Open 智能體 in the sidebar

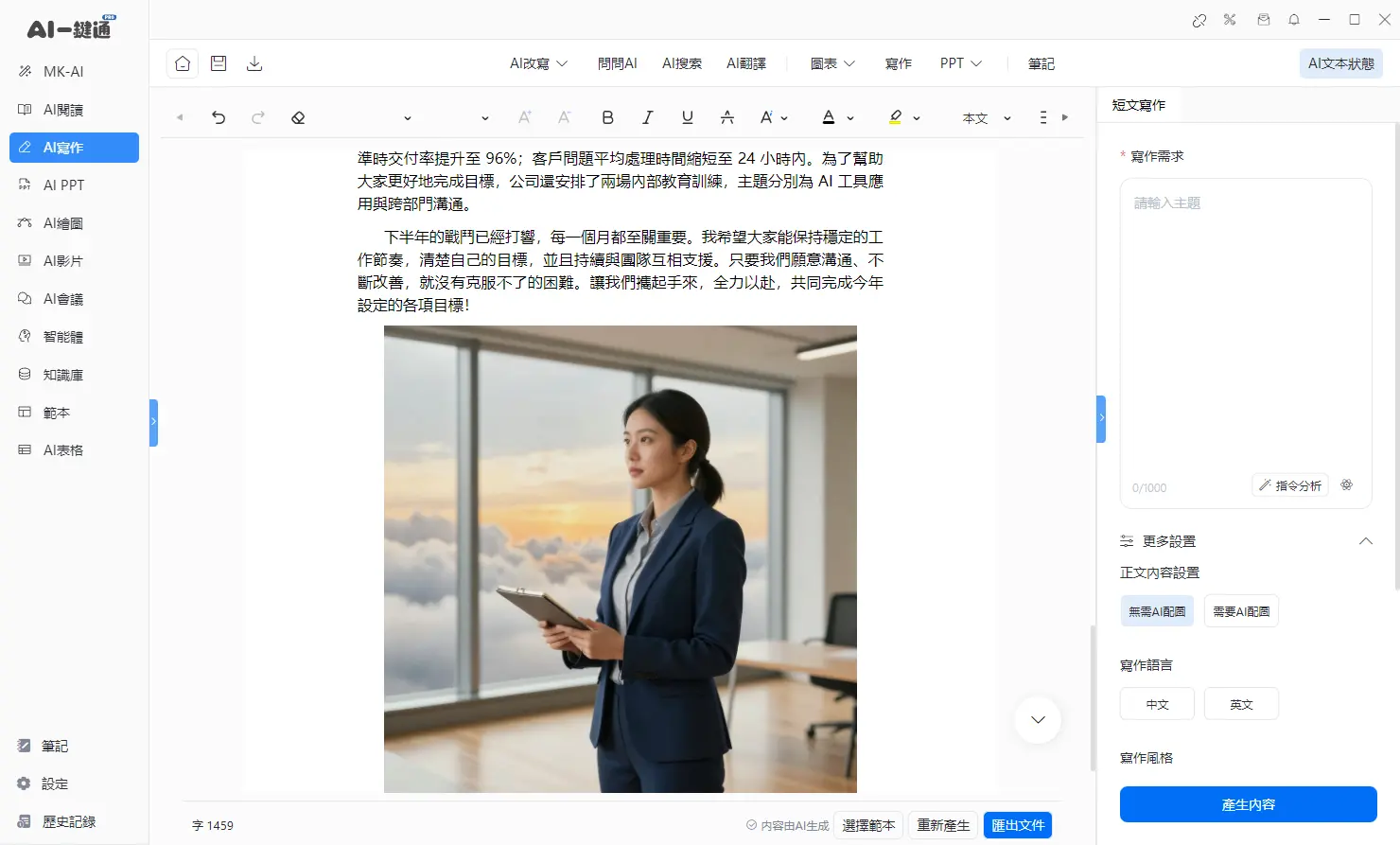pos(74,337)
